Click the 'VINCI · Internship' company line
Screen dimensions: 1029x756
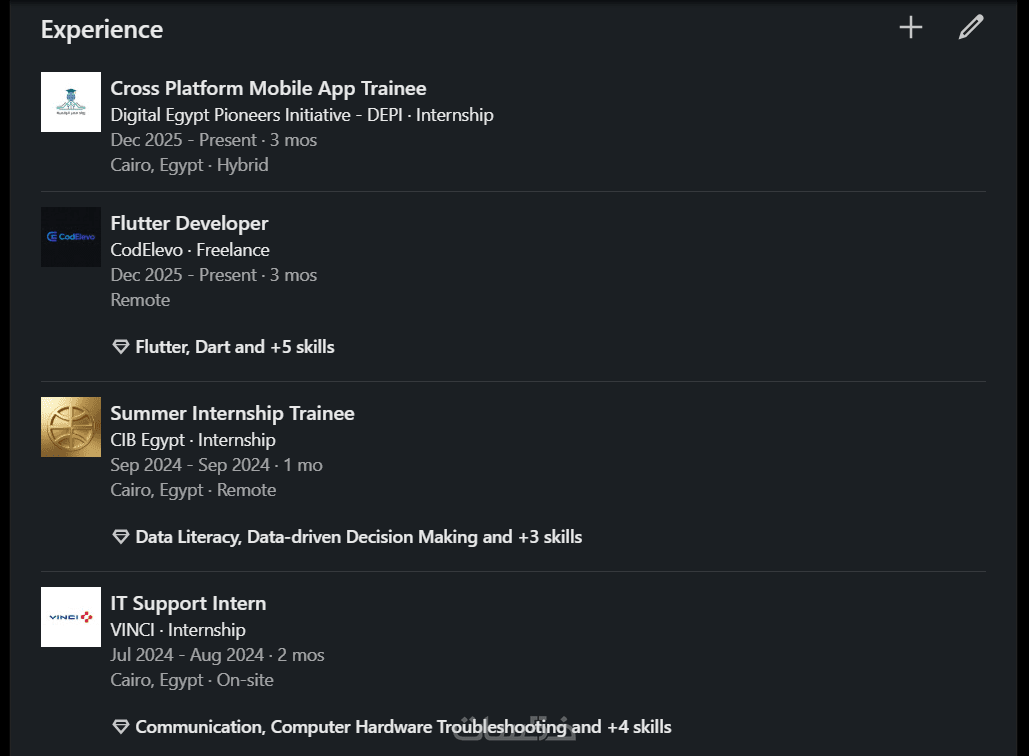coord(178,630)
